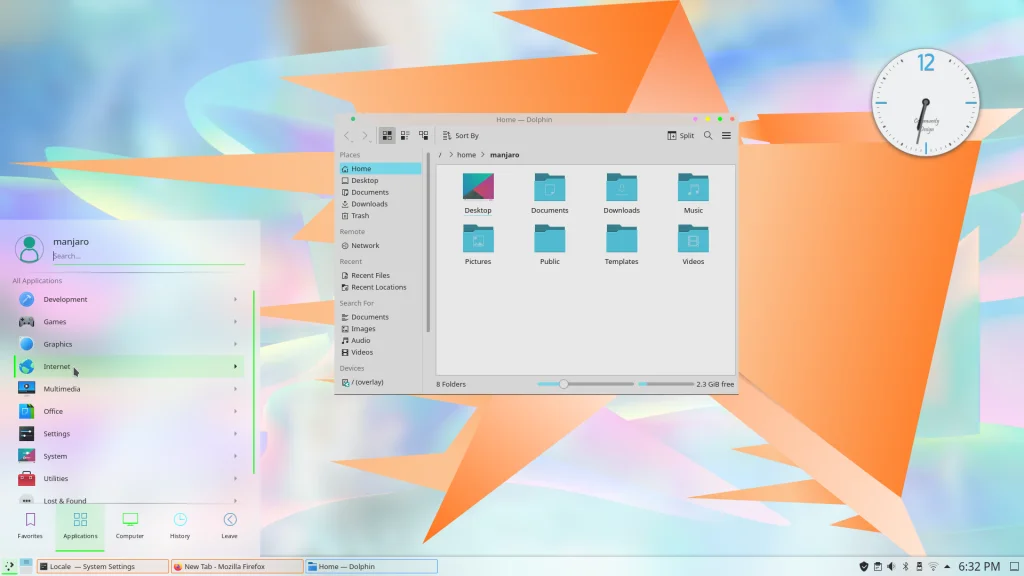Click the Places panel scrollbar
This screenshot has height=576, width=1024.
point(428,242)
